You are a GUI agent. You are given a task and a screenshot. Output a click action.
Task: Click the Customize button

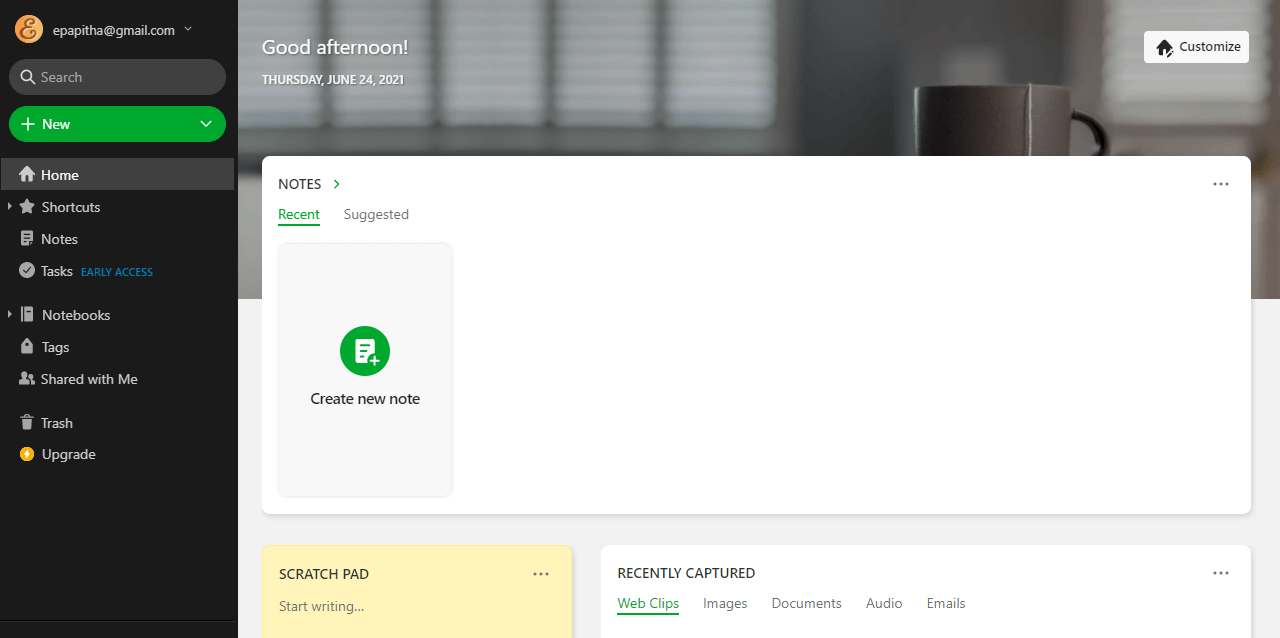pos(1196,46)
